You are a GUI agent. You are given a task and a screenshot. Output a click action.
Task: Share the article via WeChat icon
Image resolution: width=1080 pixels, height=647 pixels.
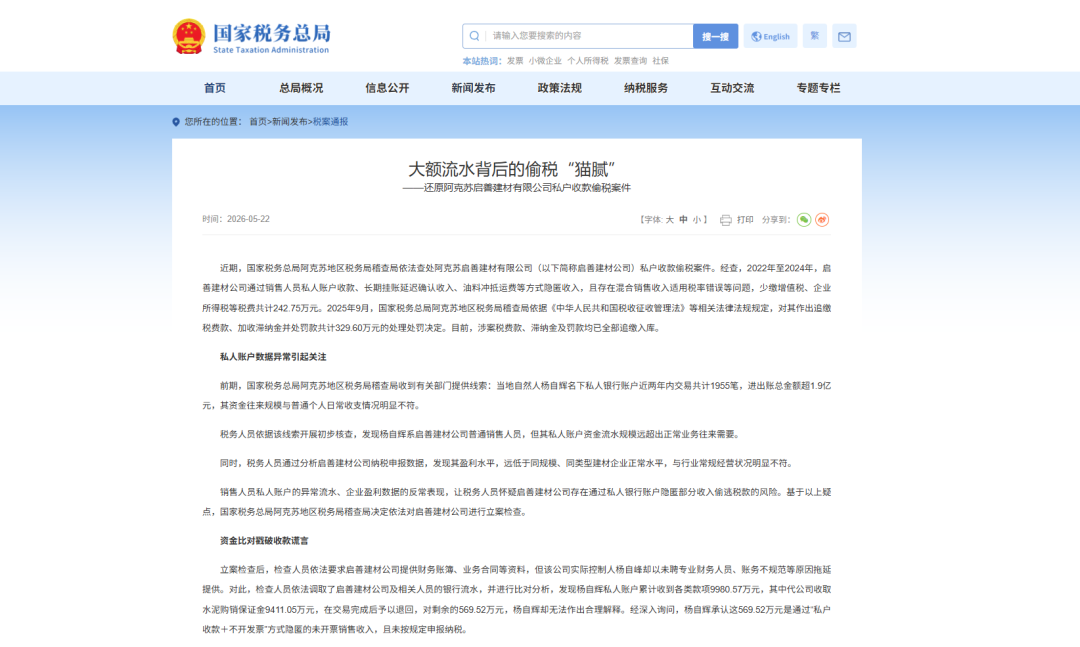(804, 220)
